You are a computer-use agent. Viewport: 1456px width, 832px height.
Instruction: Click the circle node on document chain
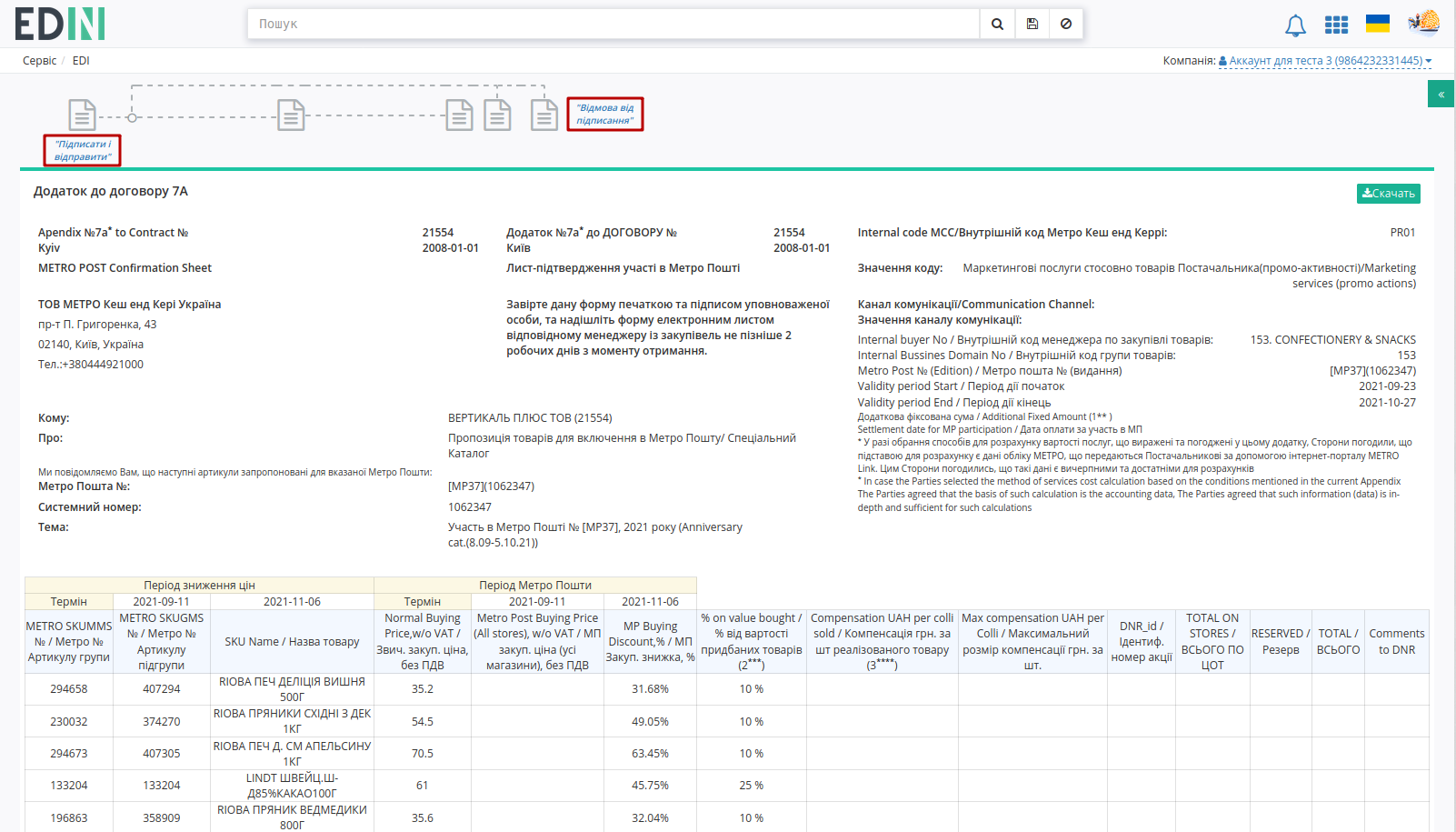coord(132,117)
